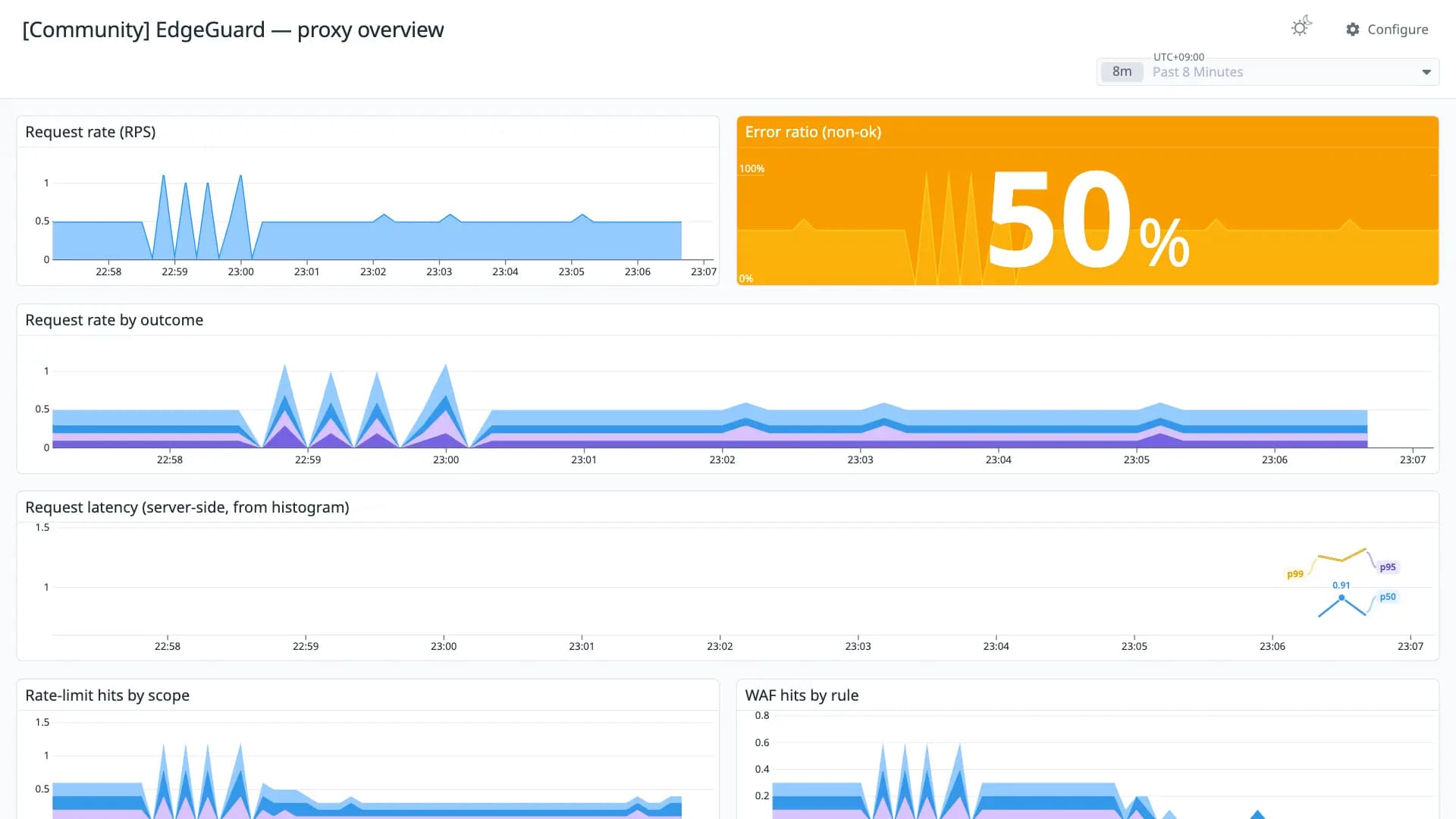Select the Request rate by outcome title
The width and height of the screenshot is (1456, 819).
(114, 320)
